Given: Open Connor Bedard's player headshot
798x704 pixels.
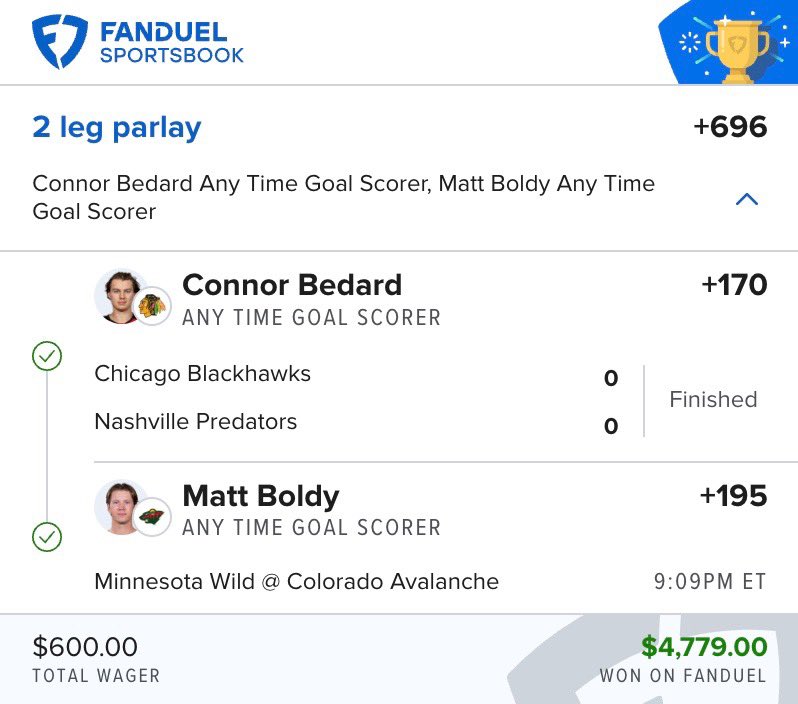Looking at the screenshot, I should coord(119,294).
